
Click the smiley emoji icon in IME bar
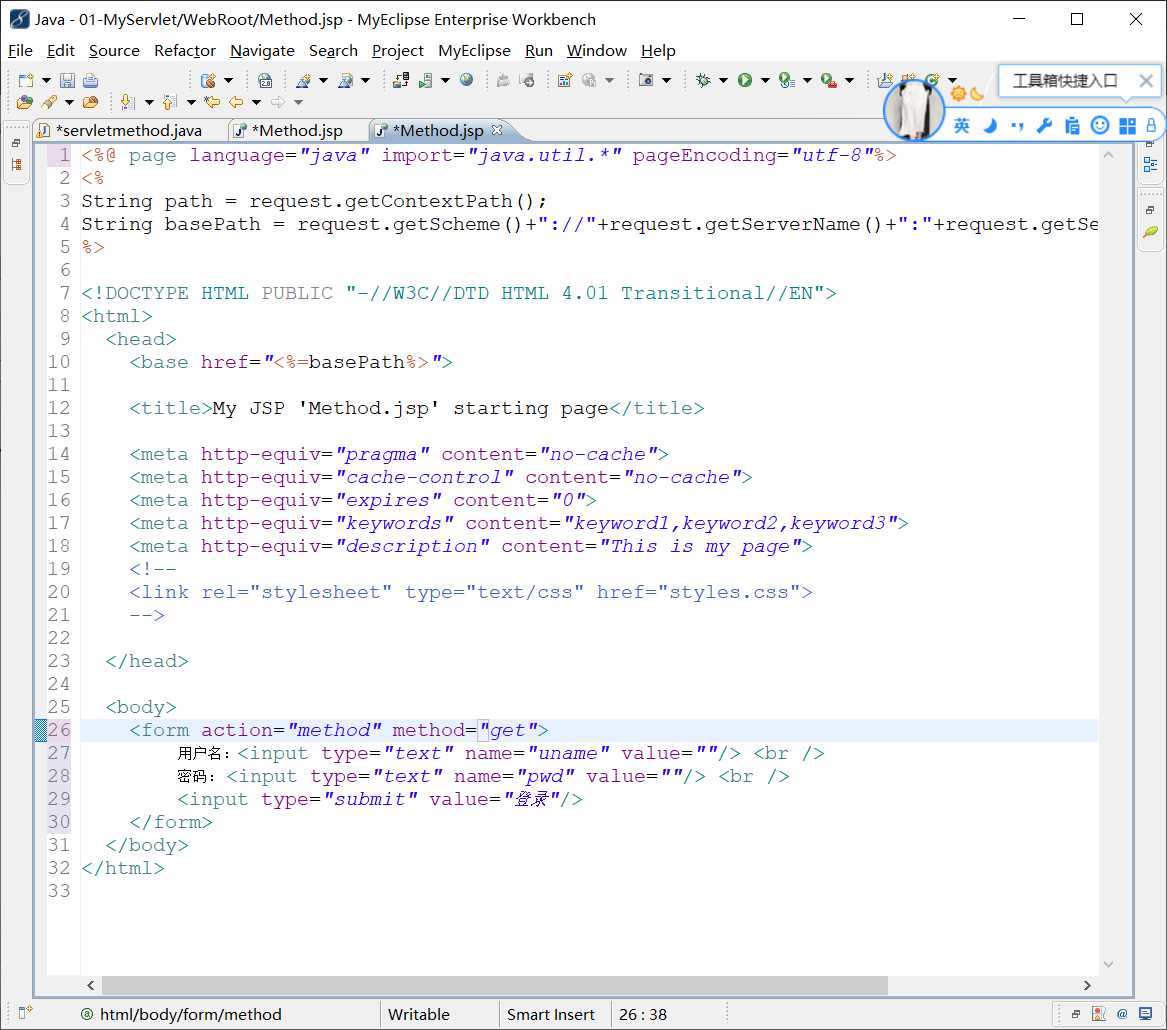click(1099, 125)
